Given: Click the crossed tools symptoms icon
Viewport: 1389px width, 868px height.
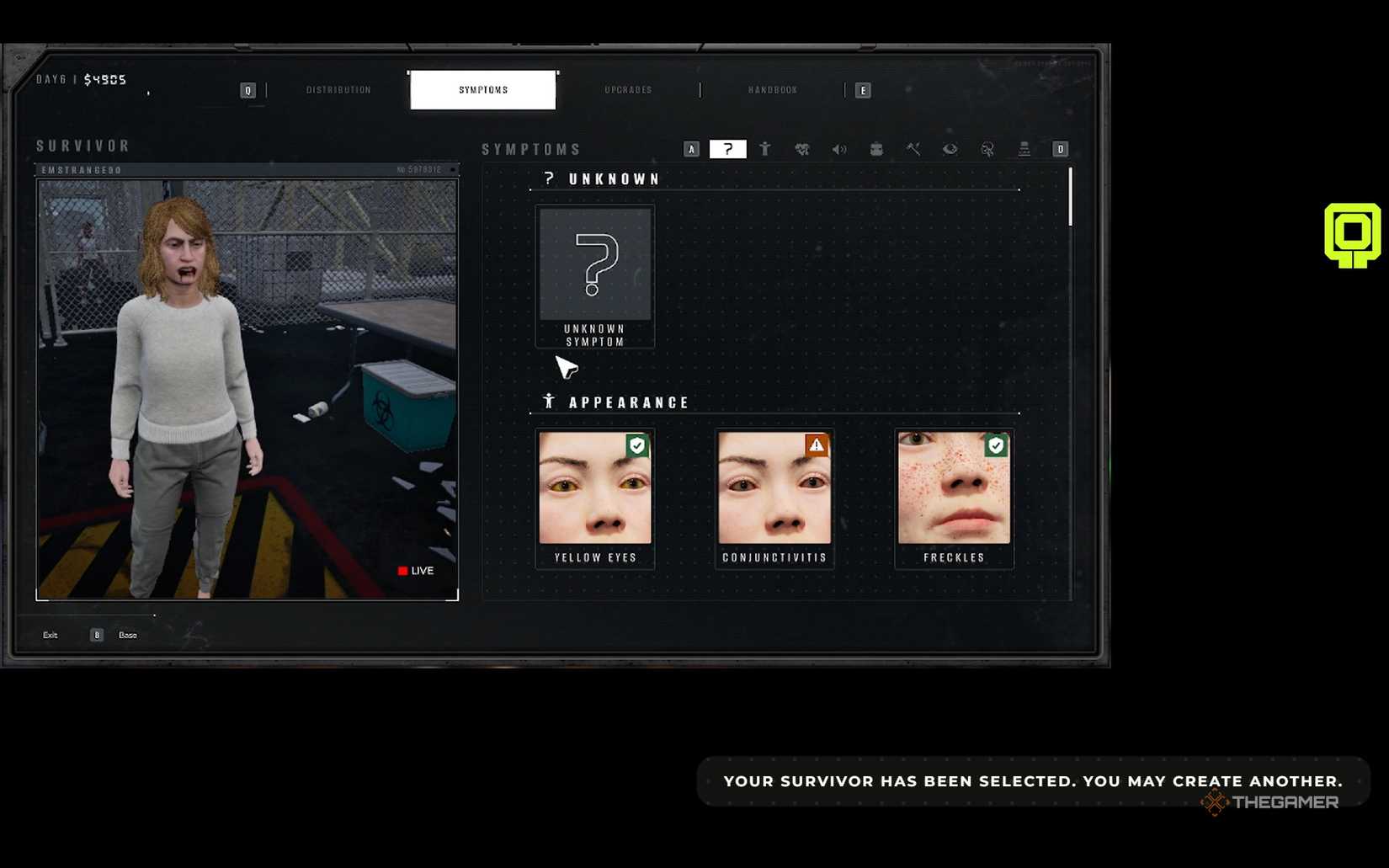Looking at the screenshot, I should pyautogui.click(x=913, y=149).
